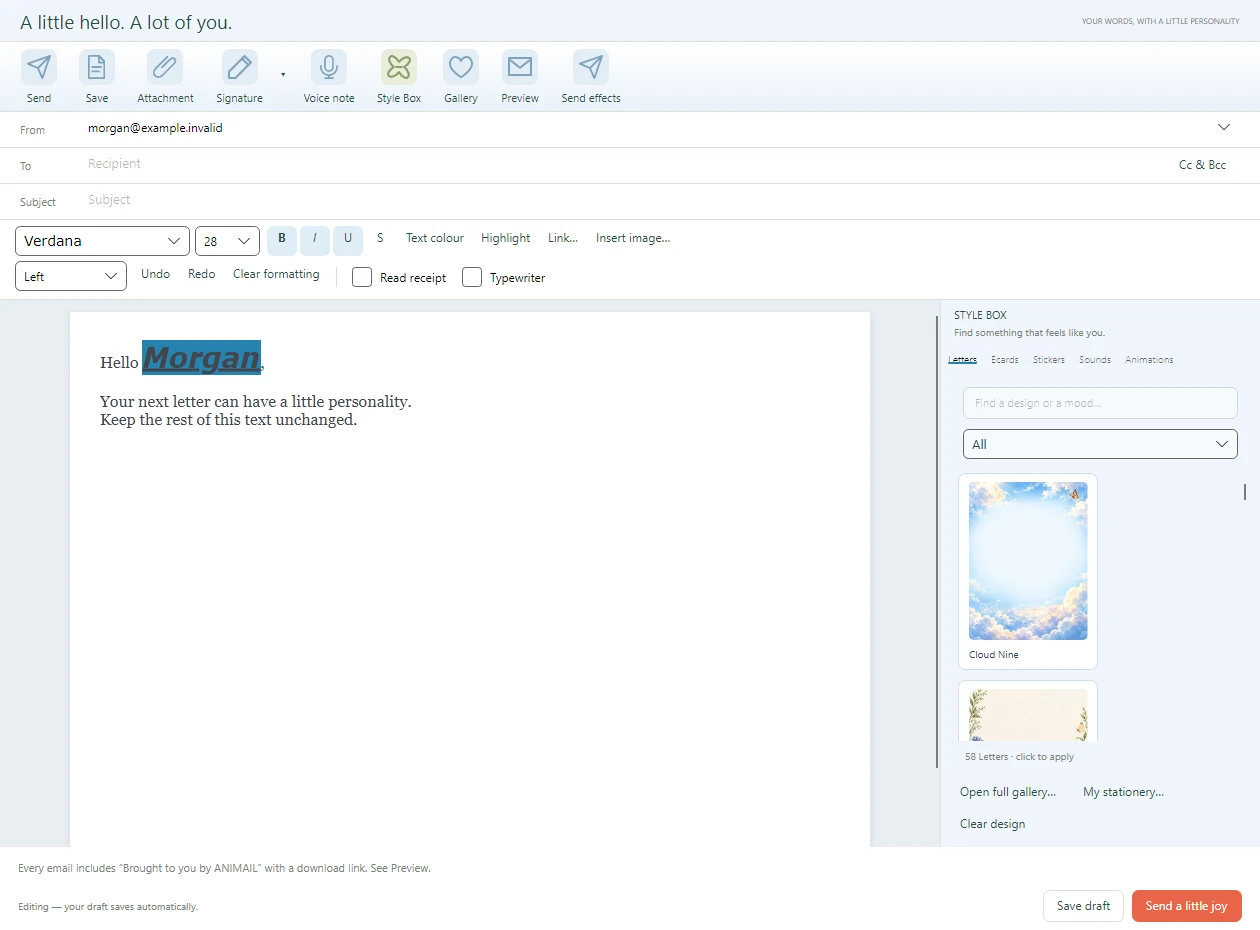Open the font size 28 dropdown
Viewport: 1260px width, 930px height.
(x=227, y=241)
